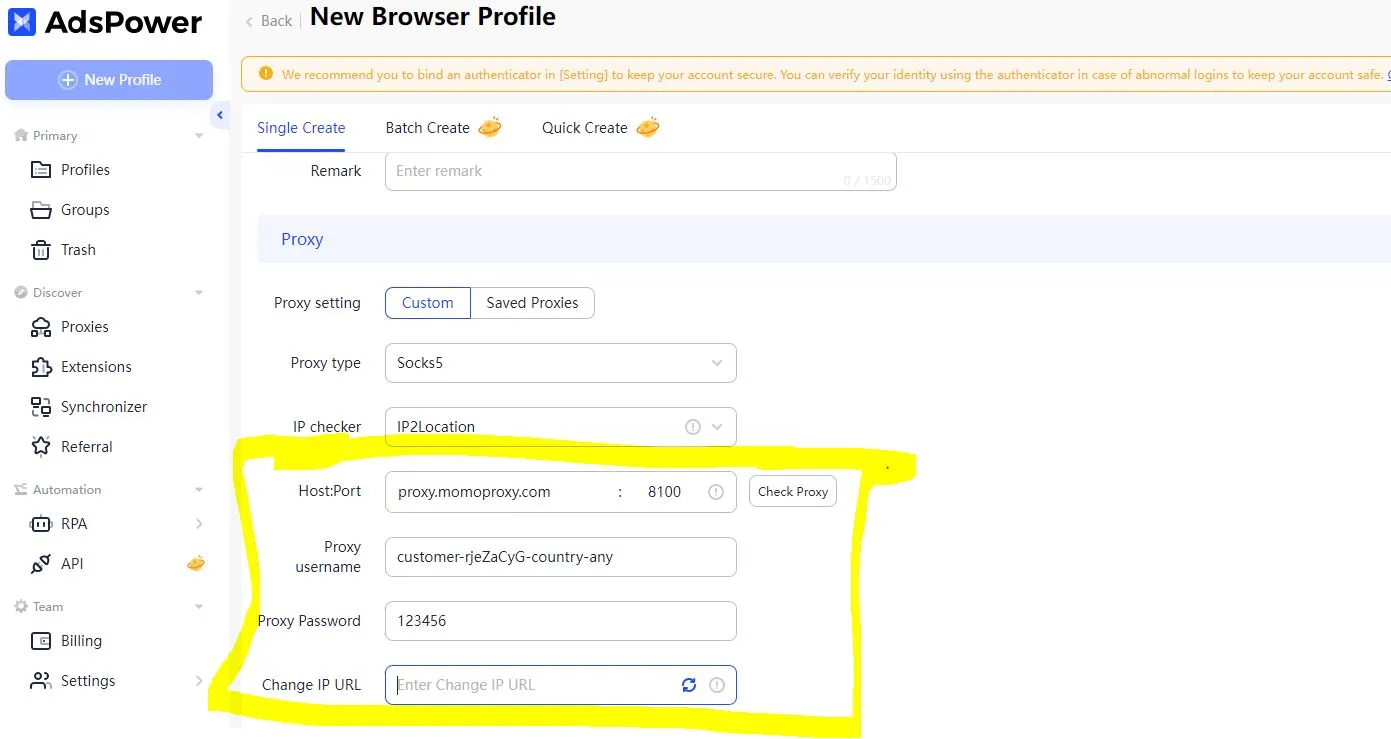Click the New Profile button
This screenshot has width=1391, height=739.
click(x=109, y=80)
